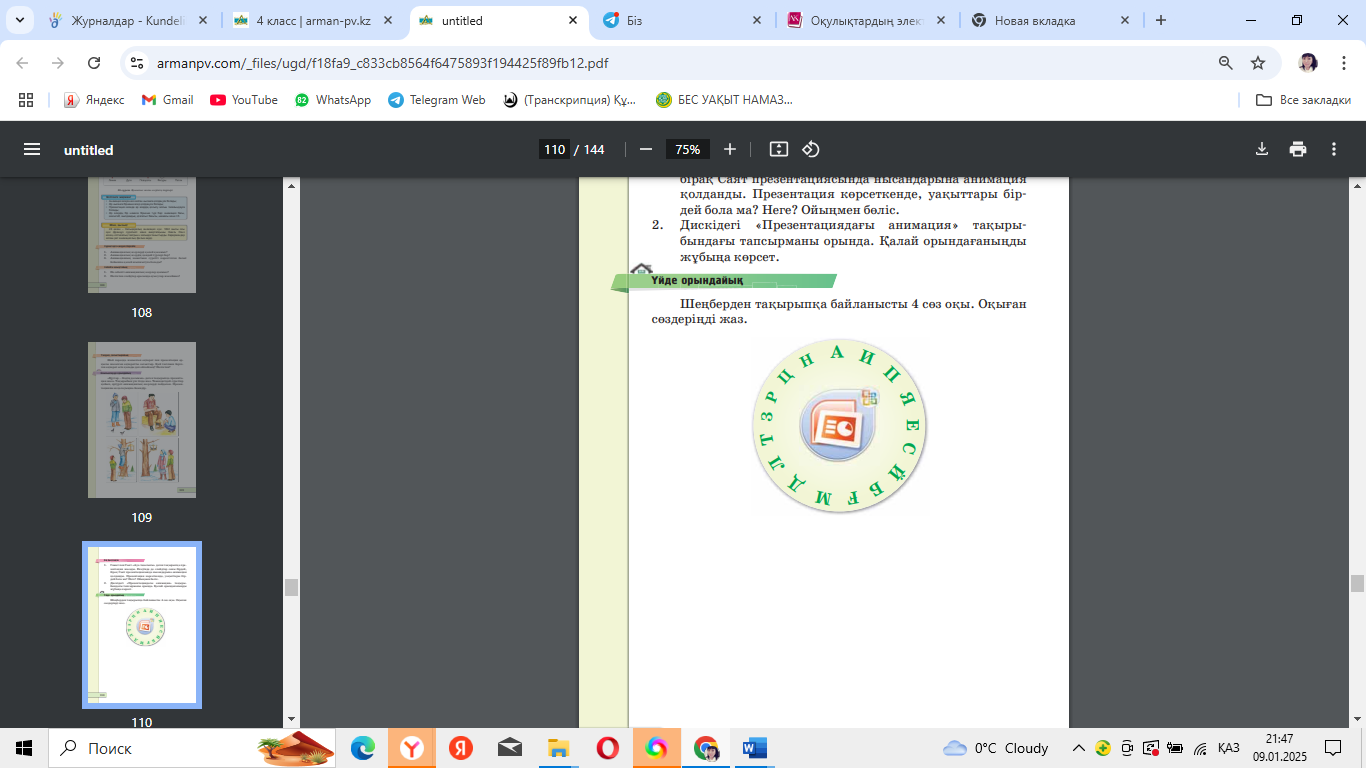Show hidden system tray icons
The image size is (1366, 768).
[1078, 748]
